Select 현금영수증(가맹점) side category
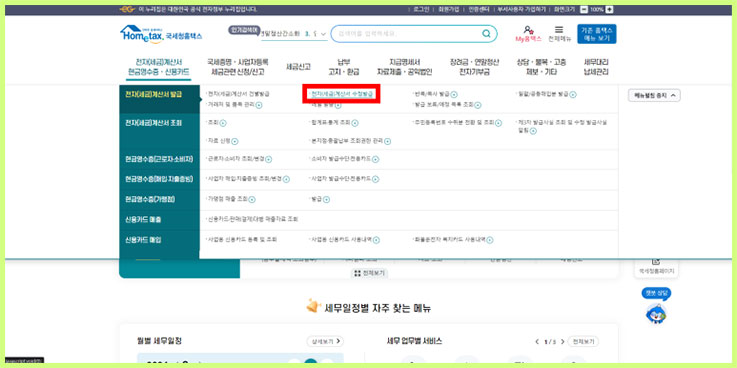 point(160,200)
